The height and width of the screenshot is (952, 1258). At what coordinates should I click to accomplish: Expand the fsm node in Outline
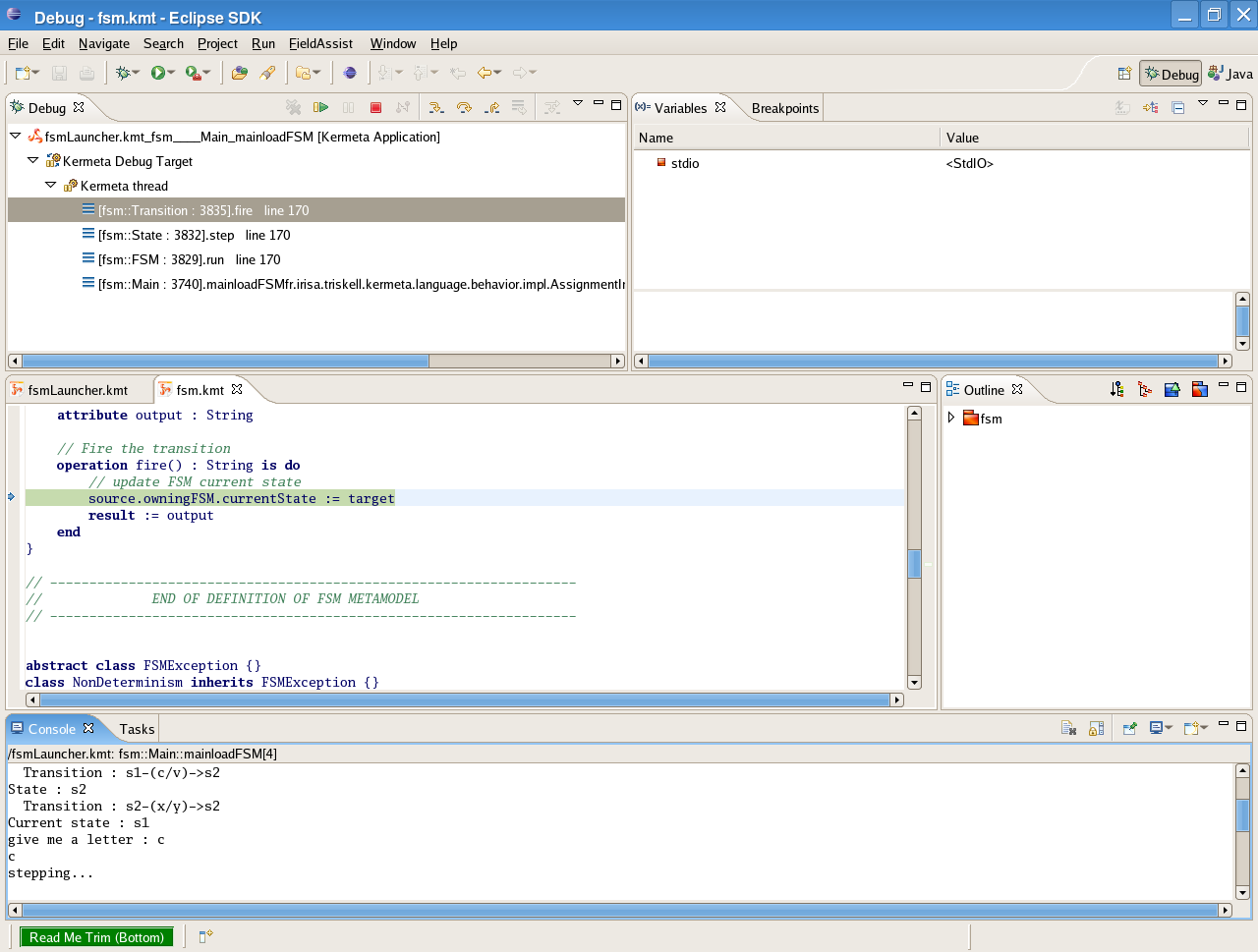(x=951, y=418)
